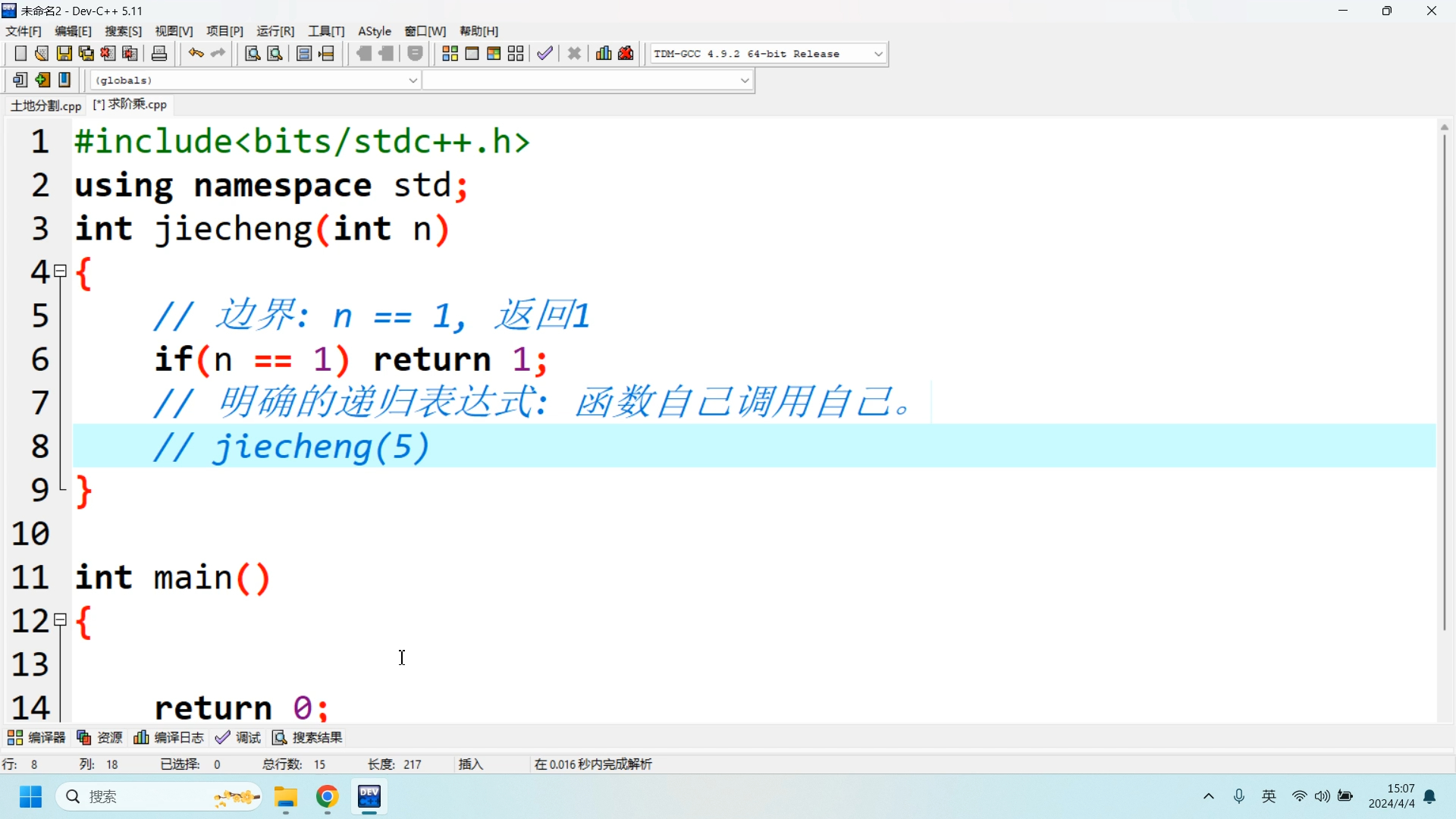The image size is (1456, 819).
Task: Click the Compile & Run icon
Action: point(494,54)
